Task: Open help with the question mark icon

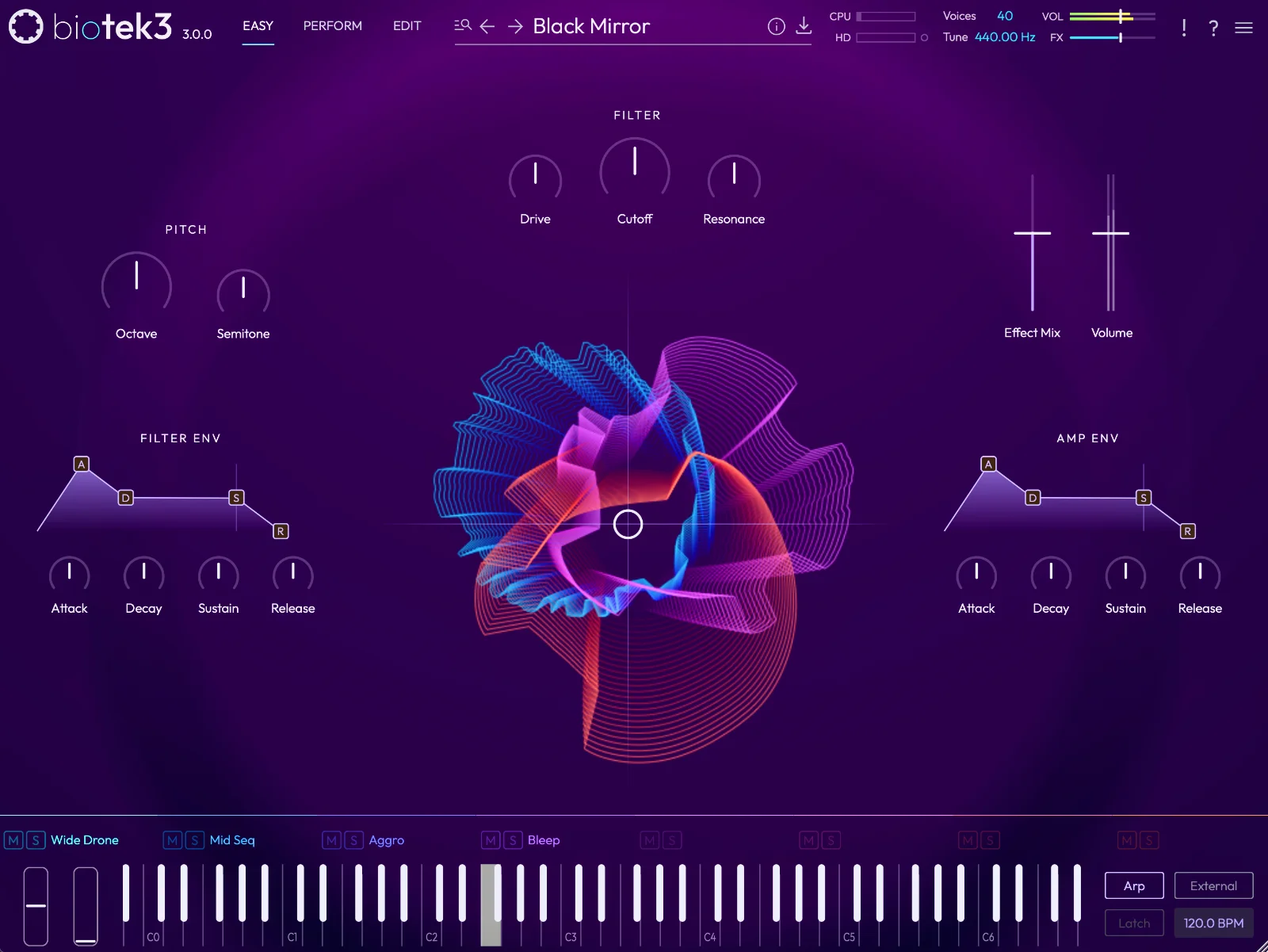Action: pos(1213,28)
